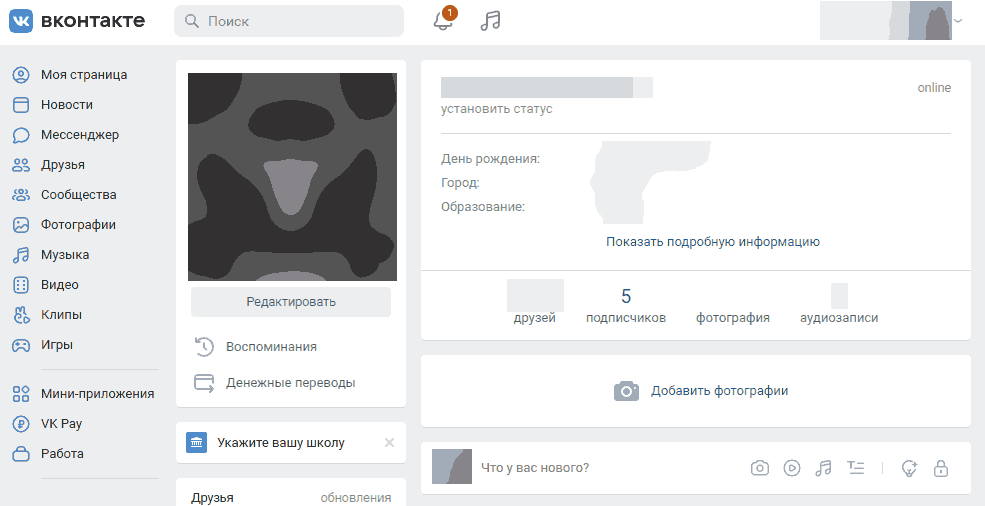Click 'установить статус' link
This screenshot has height=506, width=985.
click(496, 109)
